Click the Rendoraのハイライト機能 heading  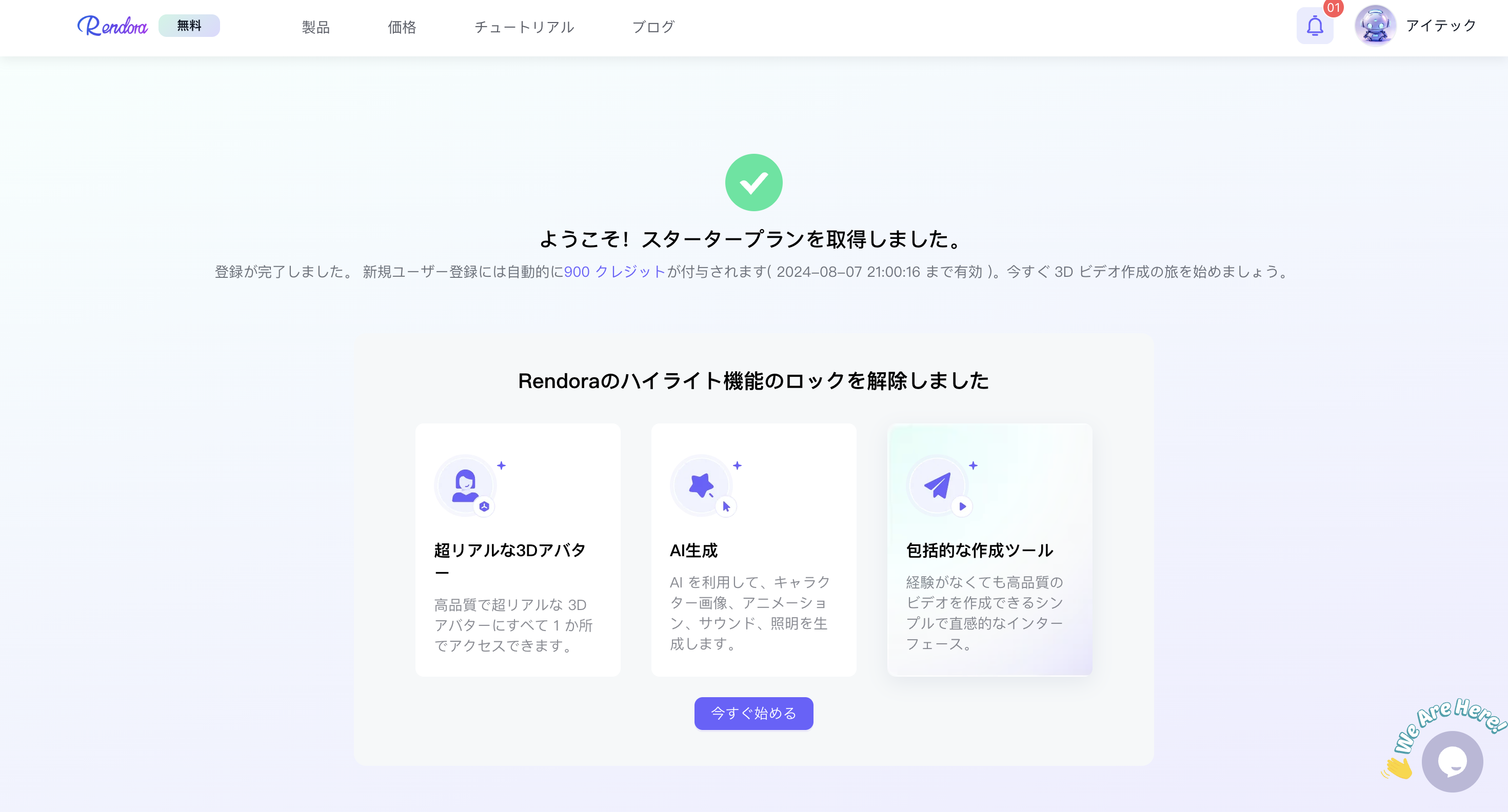click(x=754, y=381)
